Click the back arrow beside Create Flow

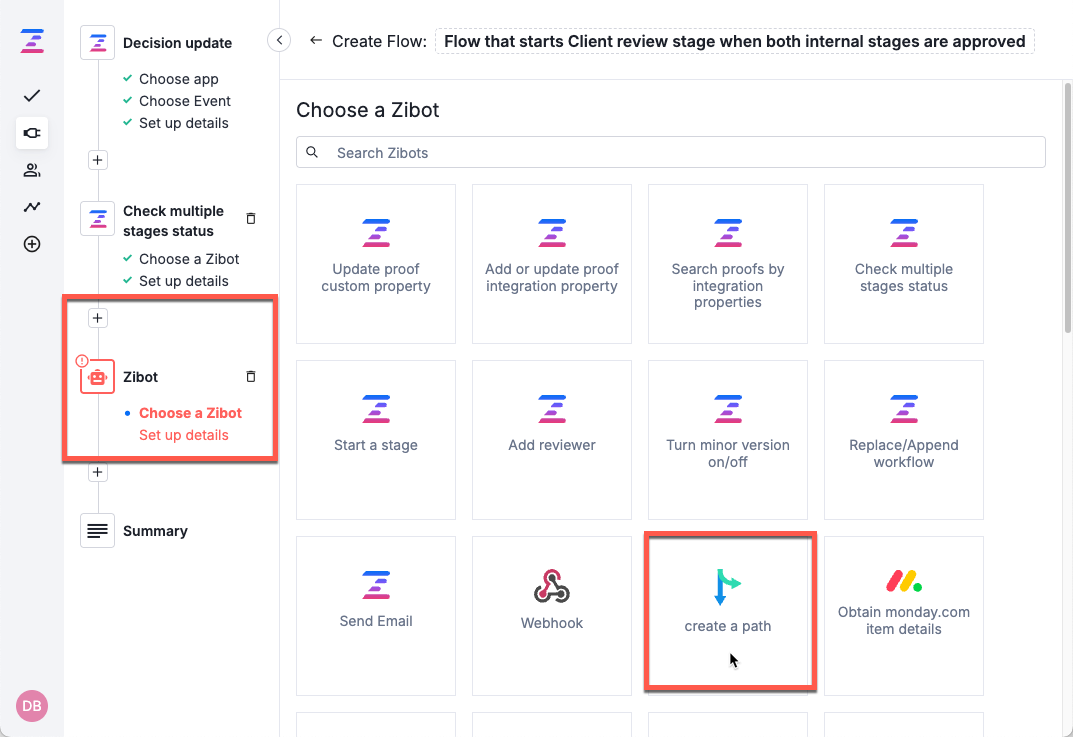click(x=316, y=41)
